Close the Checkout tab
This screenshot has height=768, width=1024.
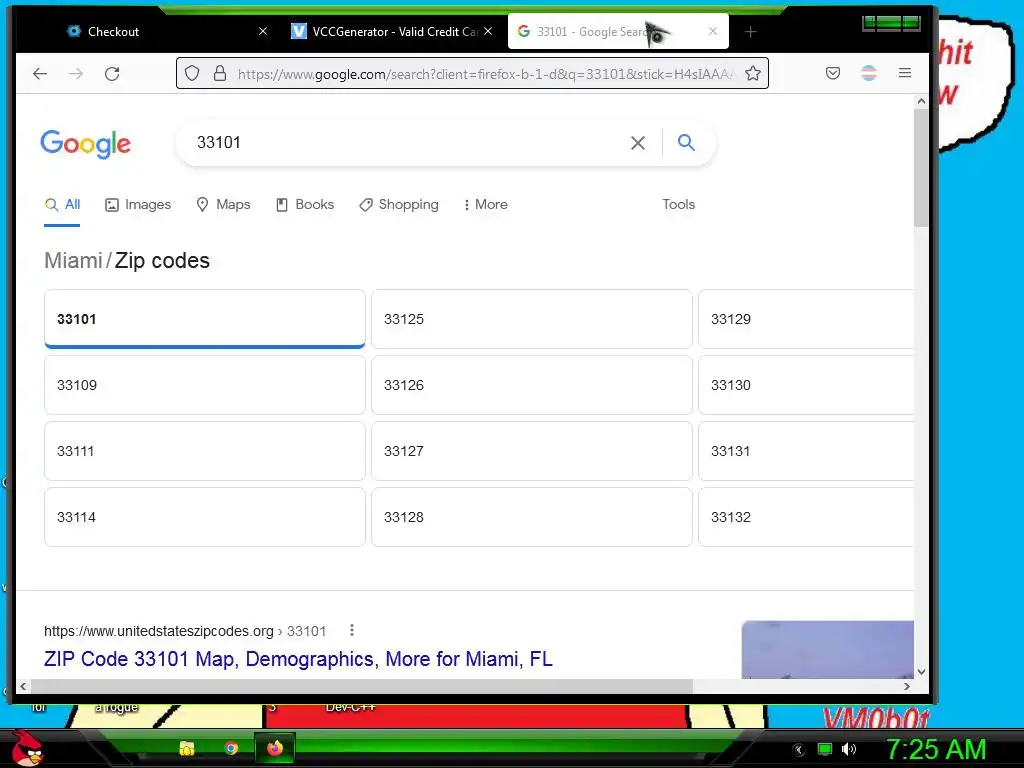[263, 31]
